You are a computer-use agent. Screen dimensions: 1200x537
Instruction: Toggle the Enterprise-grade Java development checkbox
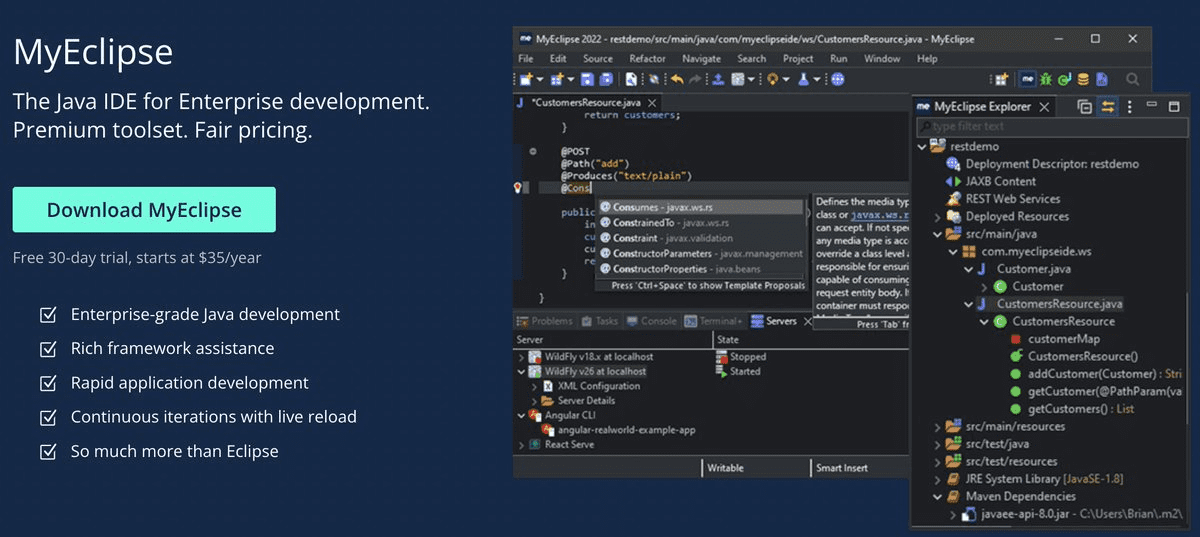(x=47, y=315)
